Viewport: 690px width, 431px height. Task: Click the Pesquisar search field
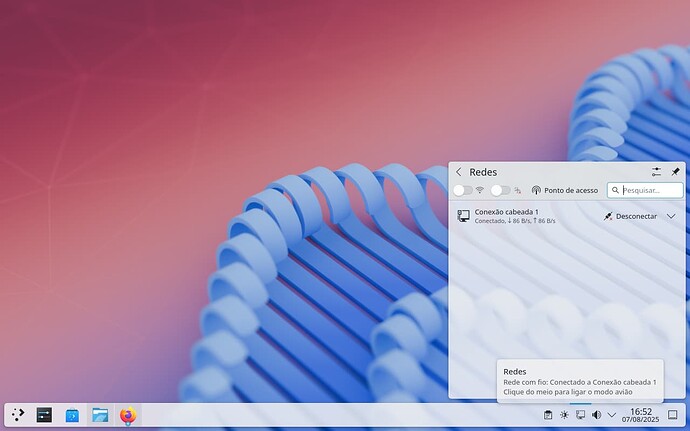(651, 190)
